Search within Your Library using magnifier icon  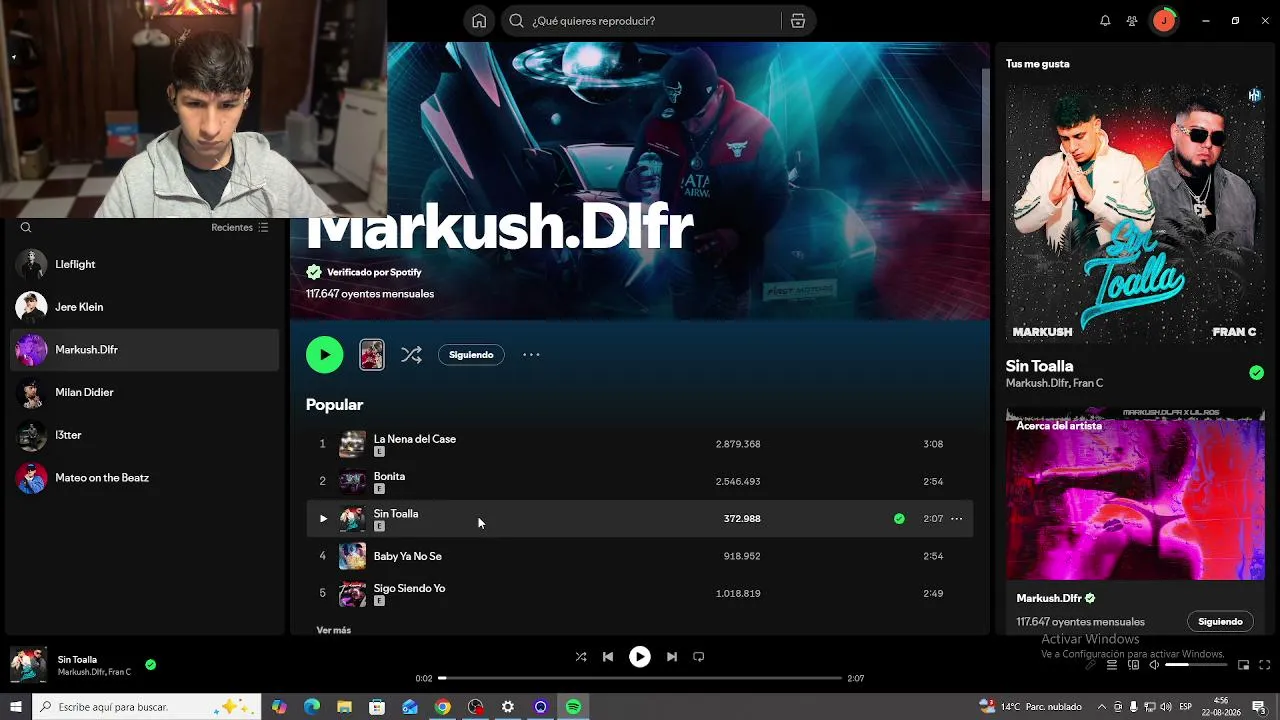coord(26,228)
